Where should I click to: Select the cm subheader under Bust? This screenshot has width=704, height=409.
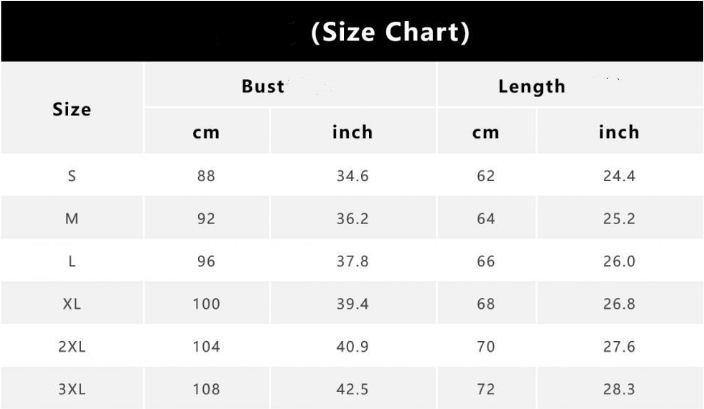pos(206,132)
